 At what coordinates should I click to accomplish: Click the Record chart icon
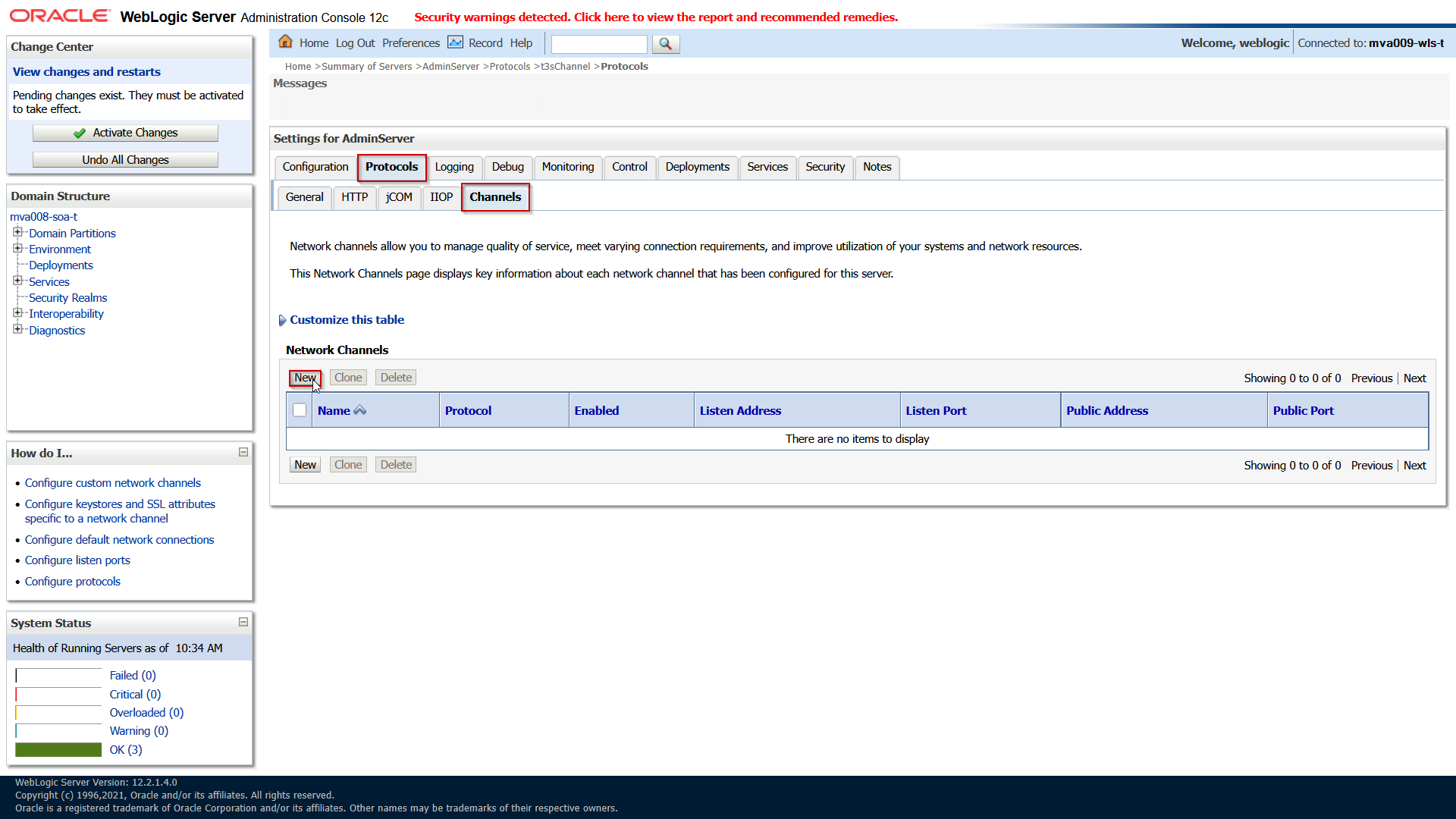click(x=455, y=42)
